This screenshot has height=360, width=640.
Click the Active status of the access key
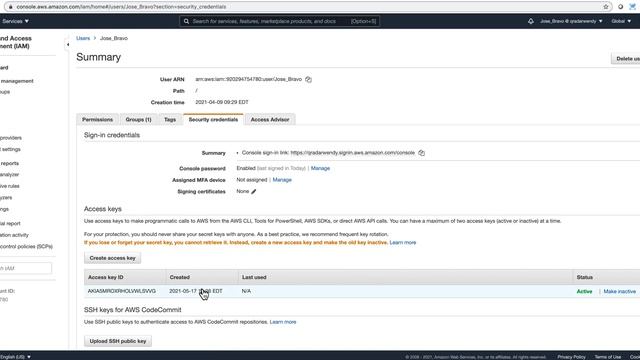pos(584,291)
